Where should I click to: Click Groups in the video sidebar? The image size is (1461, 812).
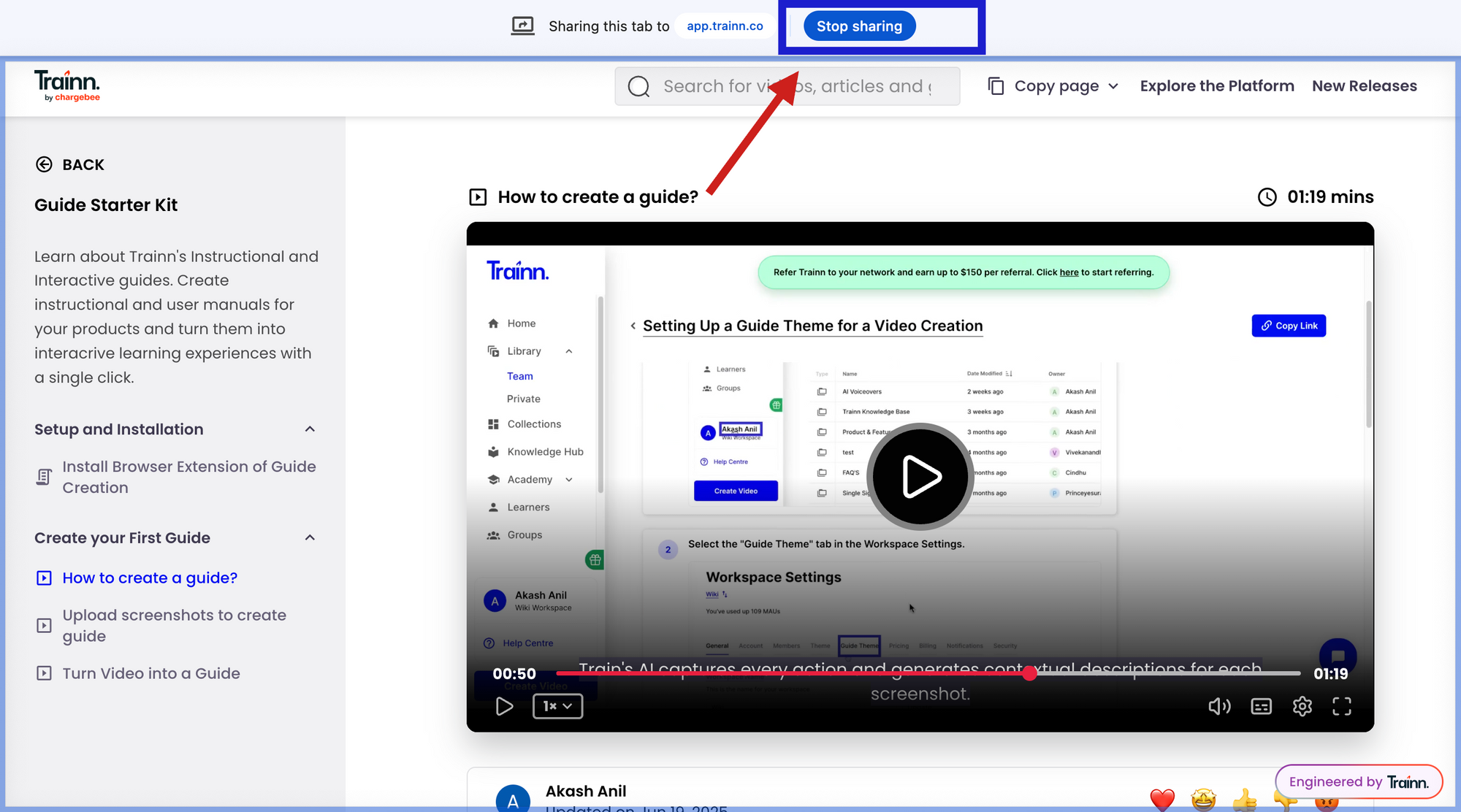click(524, 535)
